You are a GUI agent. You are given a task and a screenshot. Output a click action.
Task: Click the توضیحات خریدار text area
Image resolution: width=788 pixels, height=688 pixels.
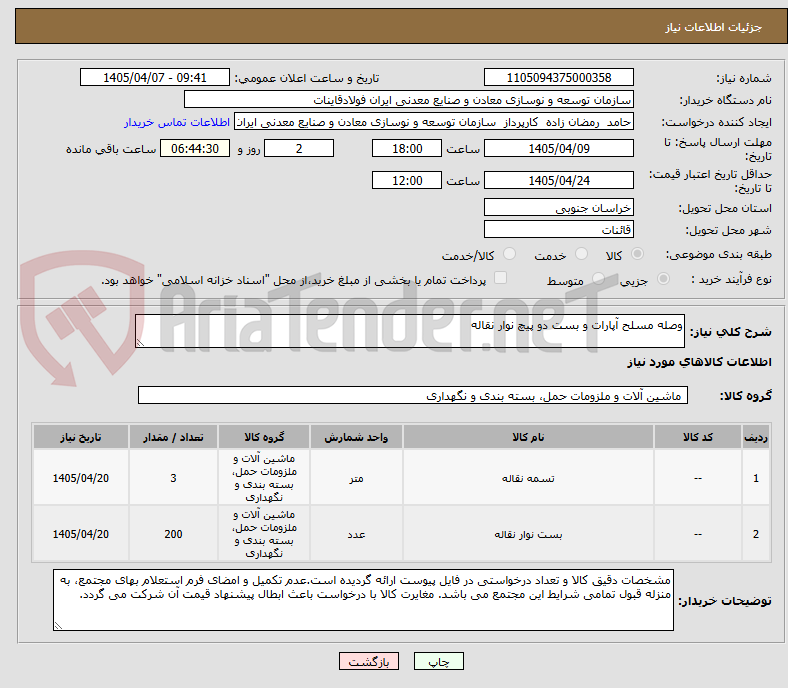pos(363,600)
